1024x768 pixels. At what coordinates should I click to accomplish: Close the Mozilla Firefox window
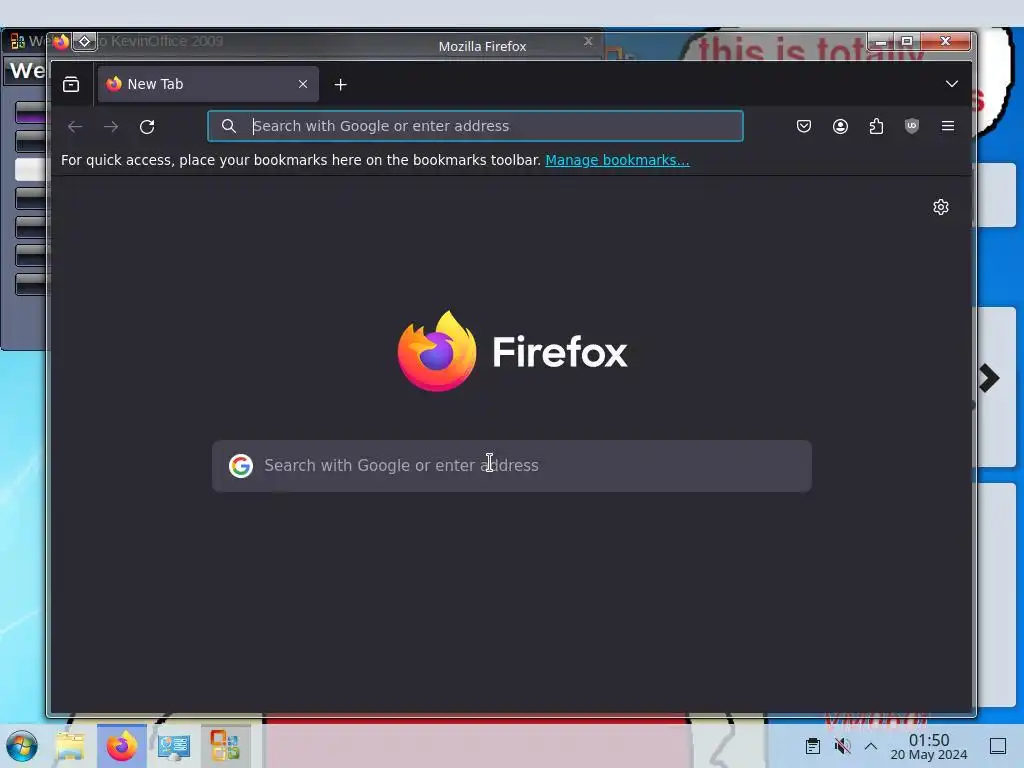945,41
